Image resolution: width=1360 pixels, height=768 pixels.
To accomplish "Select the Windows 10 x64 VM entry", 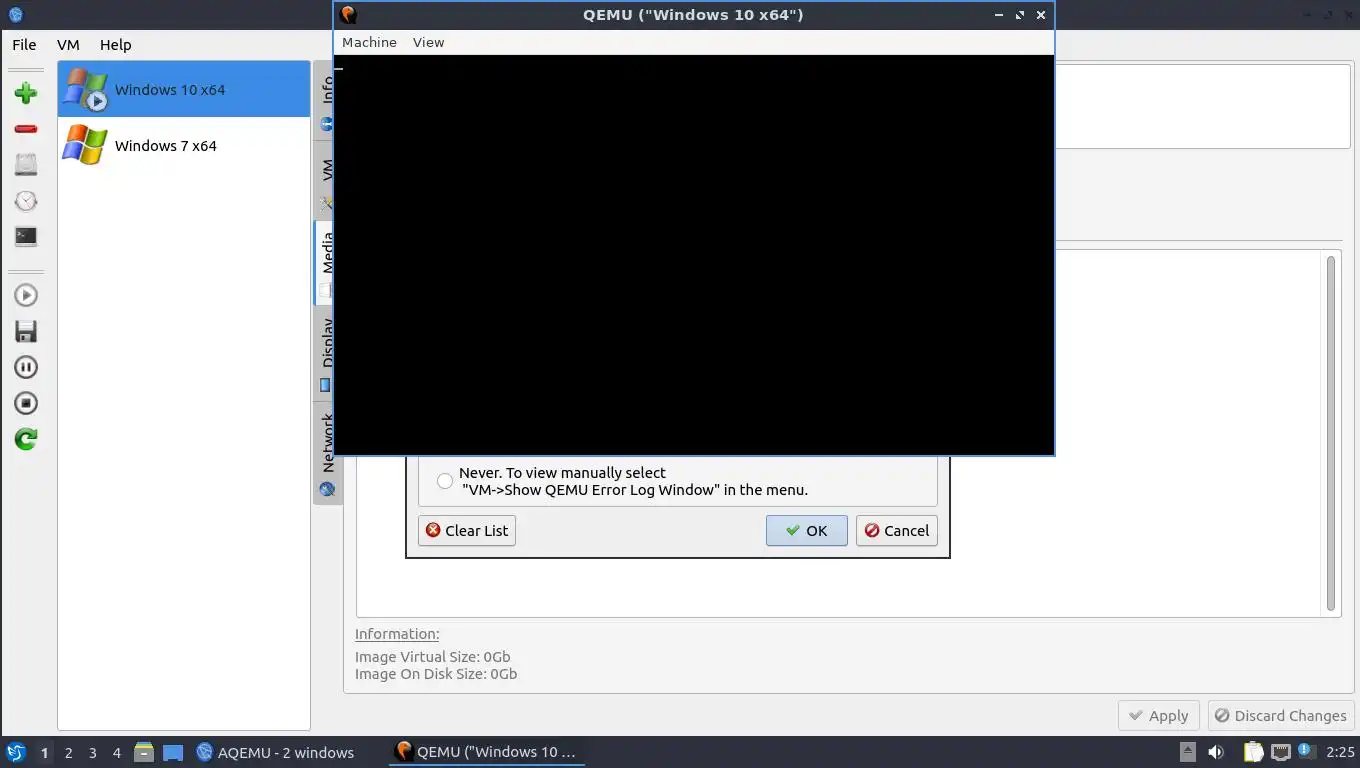I will tap(184, 89).
